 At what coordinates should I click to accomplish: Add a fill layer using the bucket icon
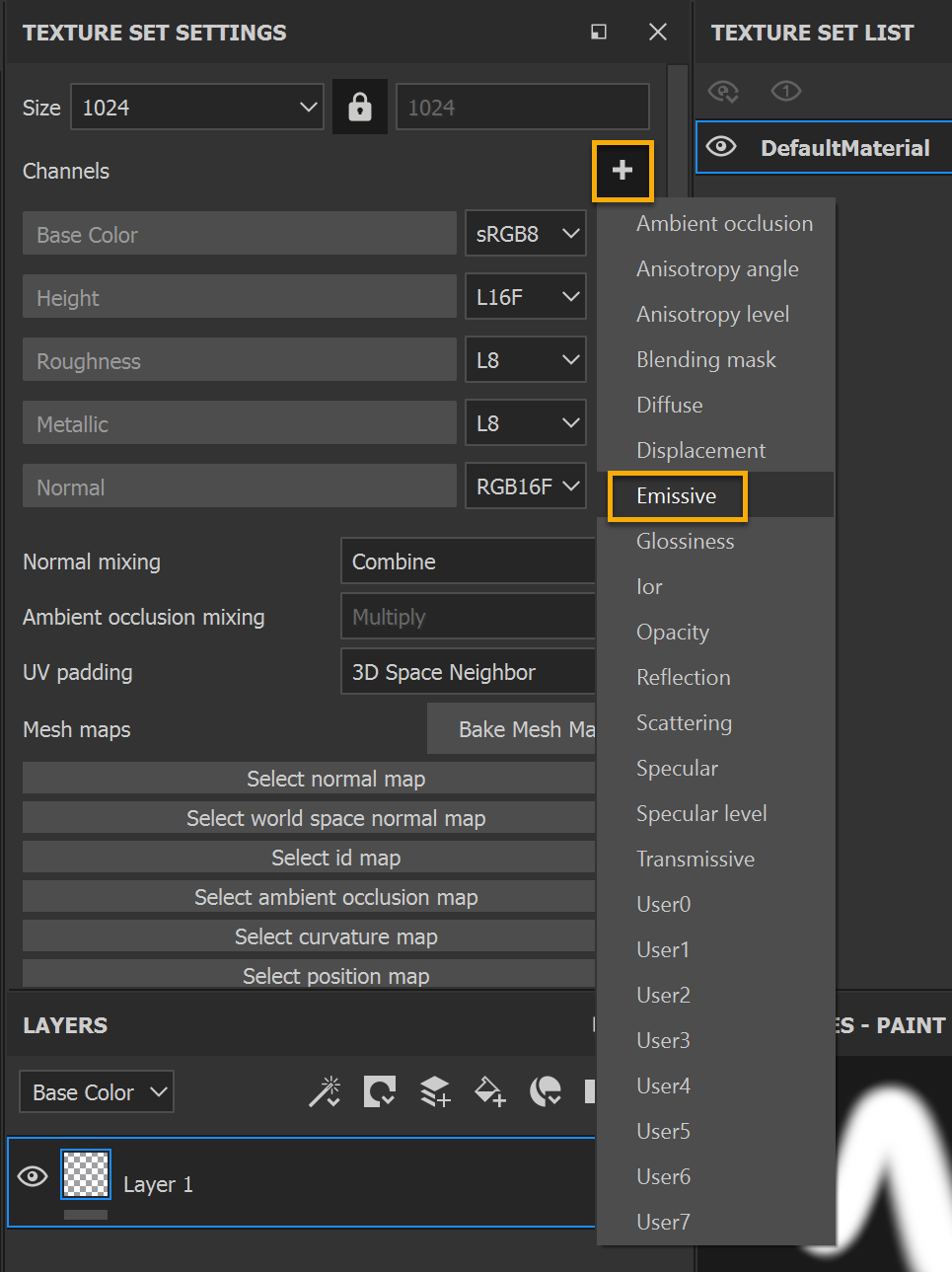[490, 1091]
